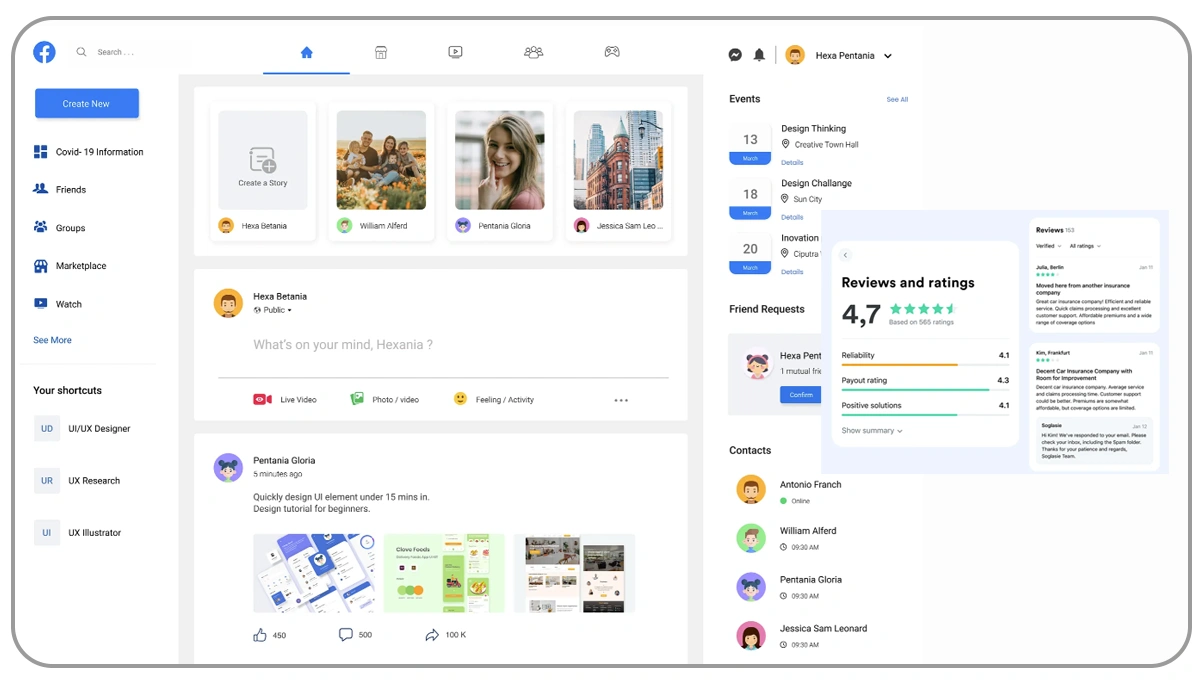Switch to the Home feed tab
The width and height of the screenshot is (1202, 684).
click(306, 52)
